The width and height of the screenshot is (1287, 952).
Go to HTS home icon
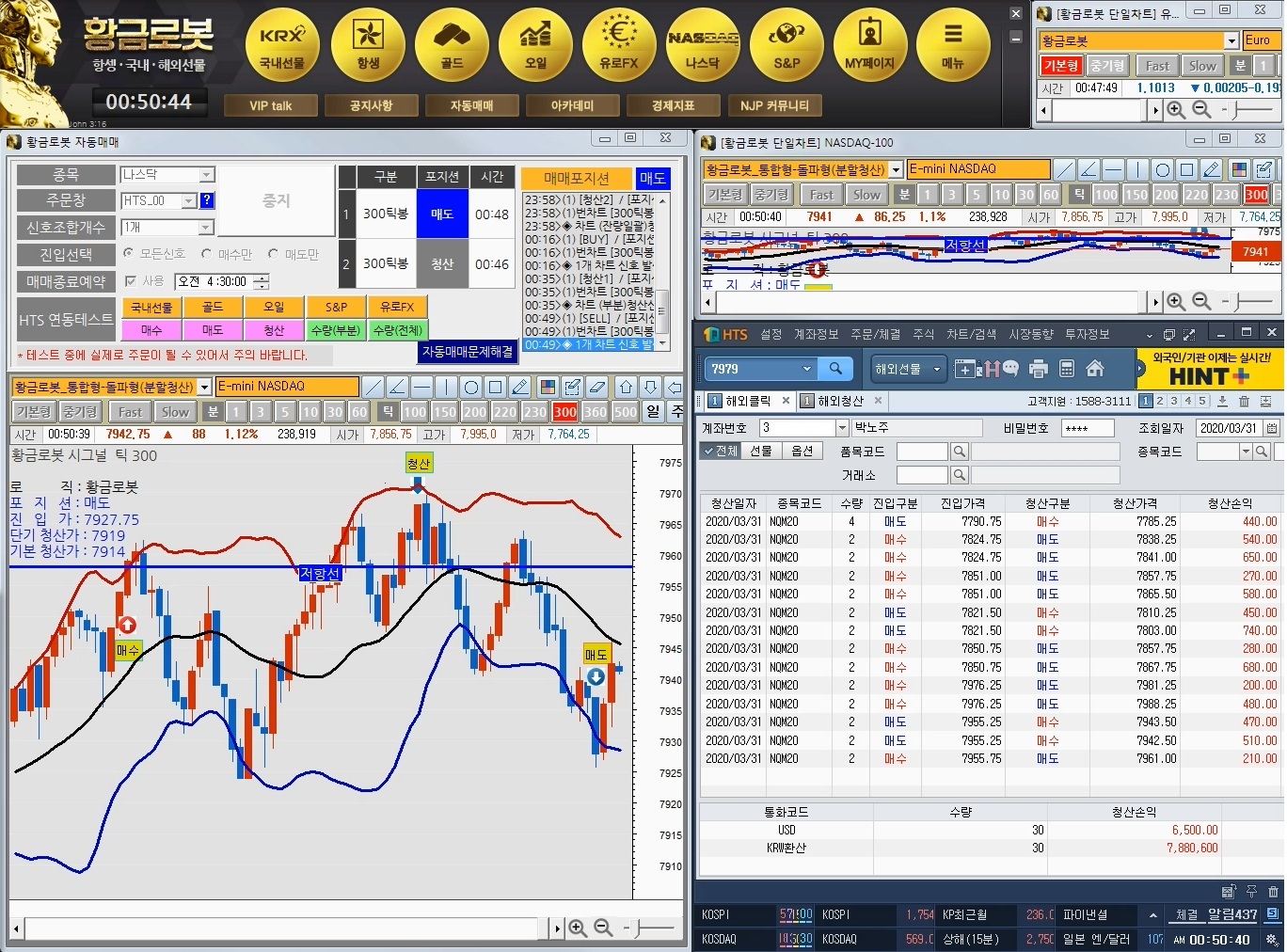1095,369
